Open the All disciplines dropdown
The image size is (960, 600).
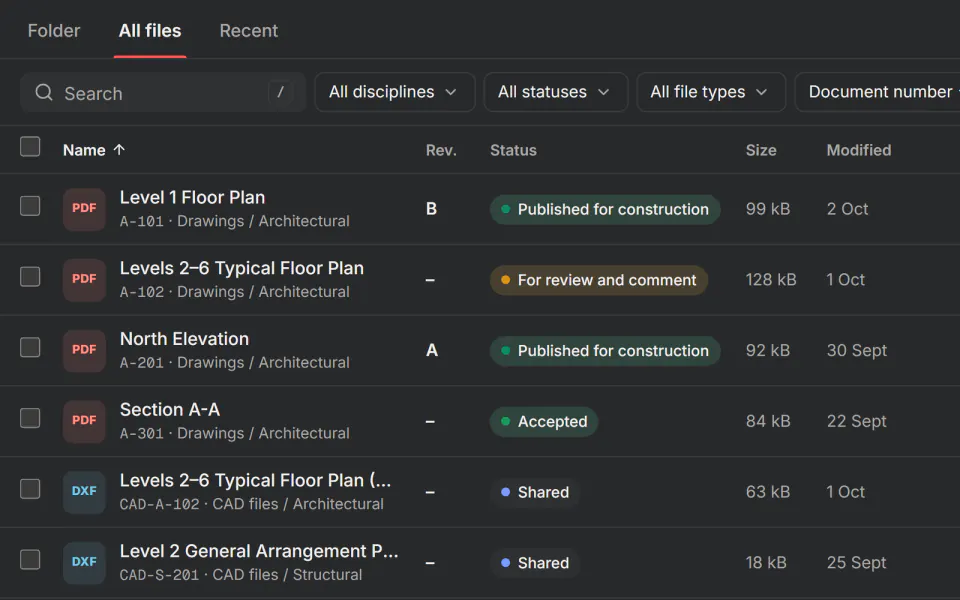click(395, 92)
